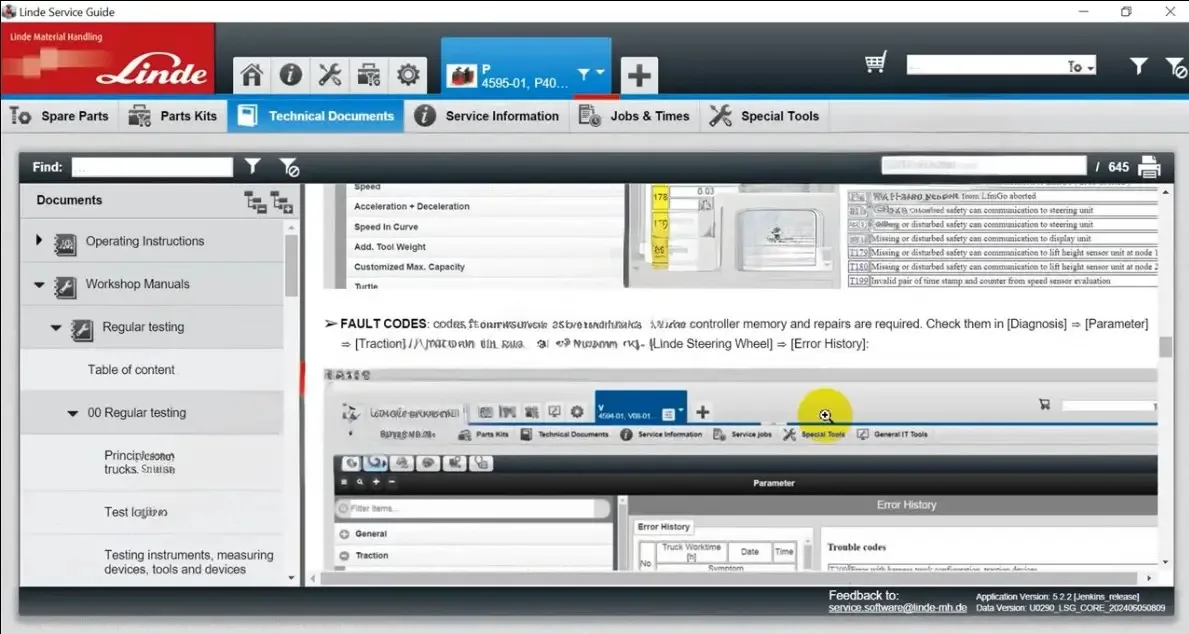This screenshot has height=634, width=1189.
Task: Click 'Customized Max. Capacity' row in document
Action: [409, 267]
